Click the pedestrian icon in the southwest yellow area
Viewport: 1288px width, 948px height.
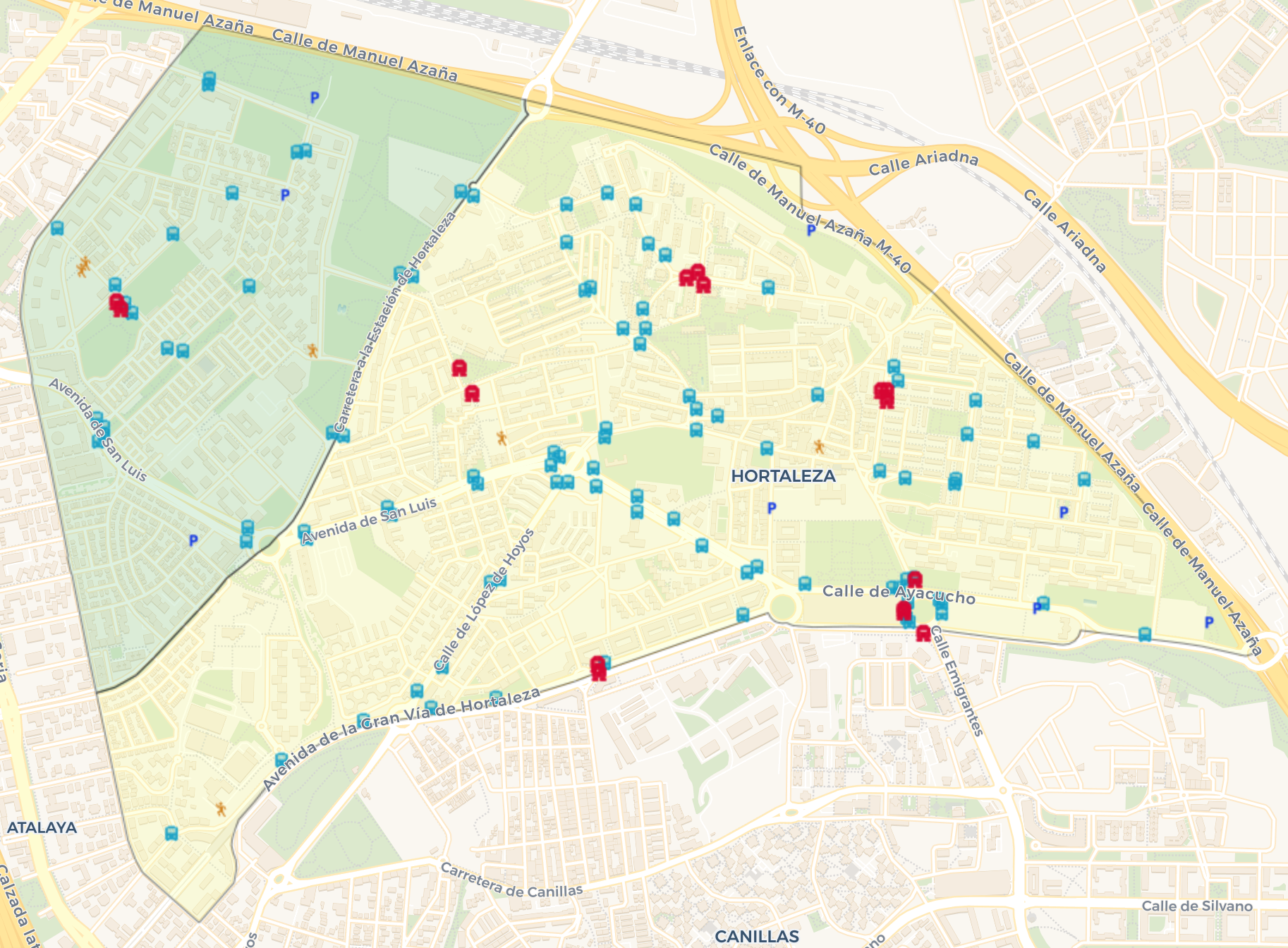[x=221, y=808]
